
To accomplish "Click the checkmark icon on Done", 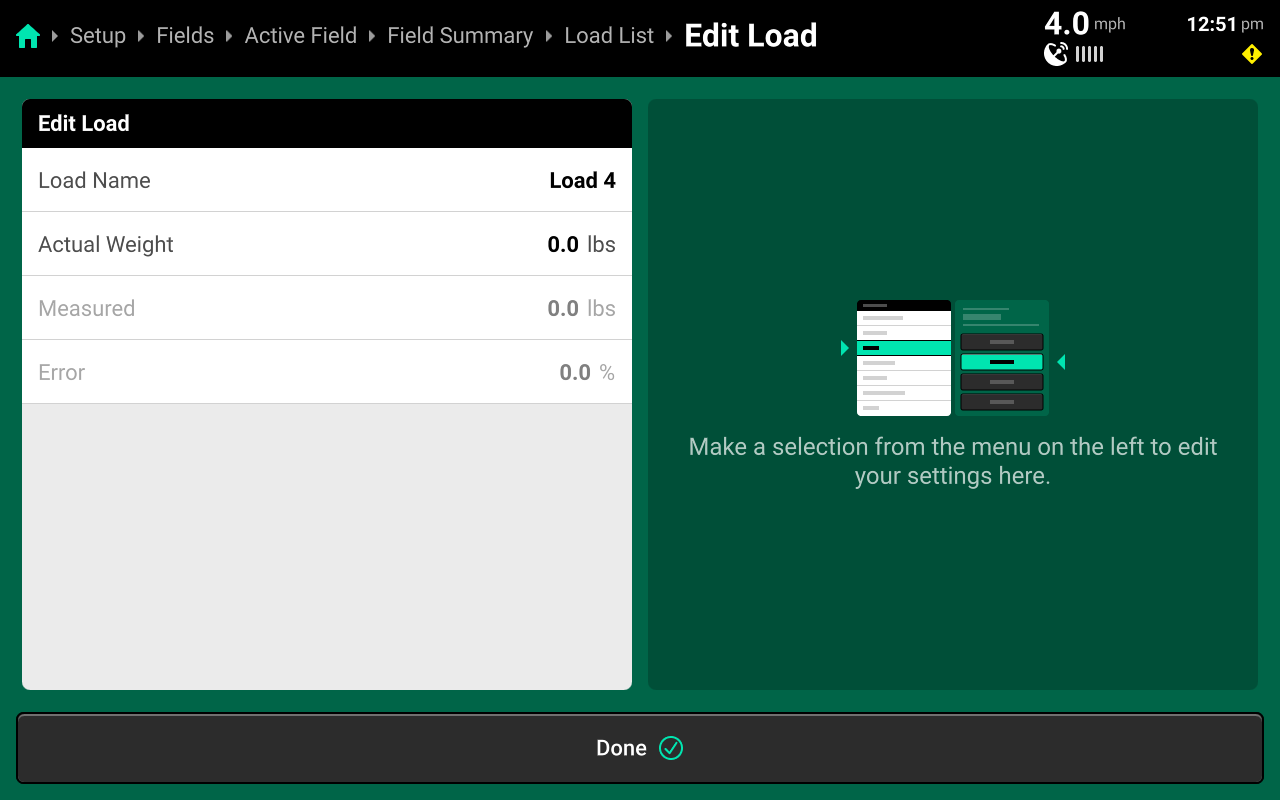I will (671, 748).
